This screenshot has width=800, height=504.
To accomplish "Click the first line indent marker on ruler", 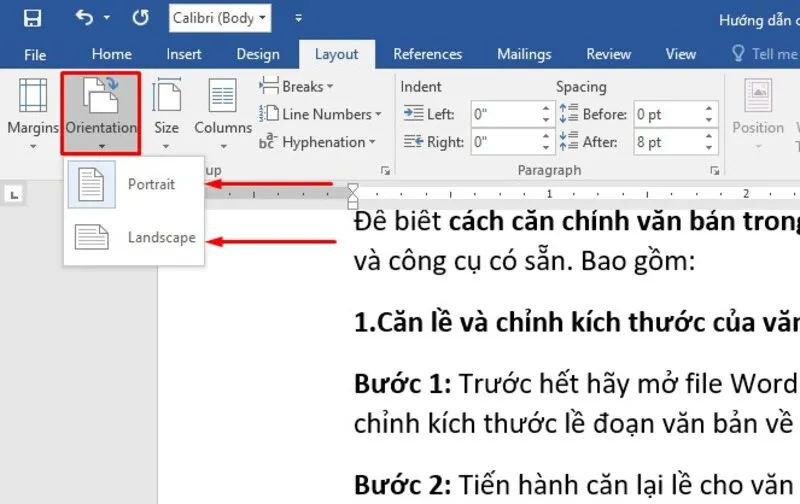I will [353, 188].
